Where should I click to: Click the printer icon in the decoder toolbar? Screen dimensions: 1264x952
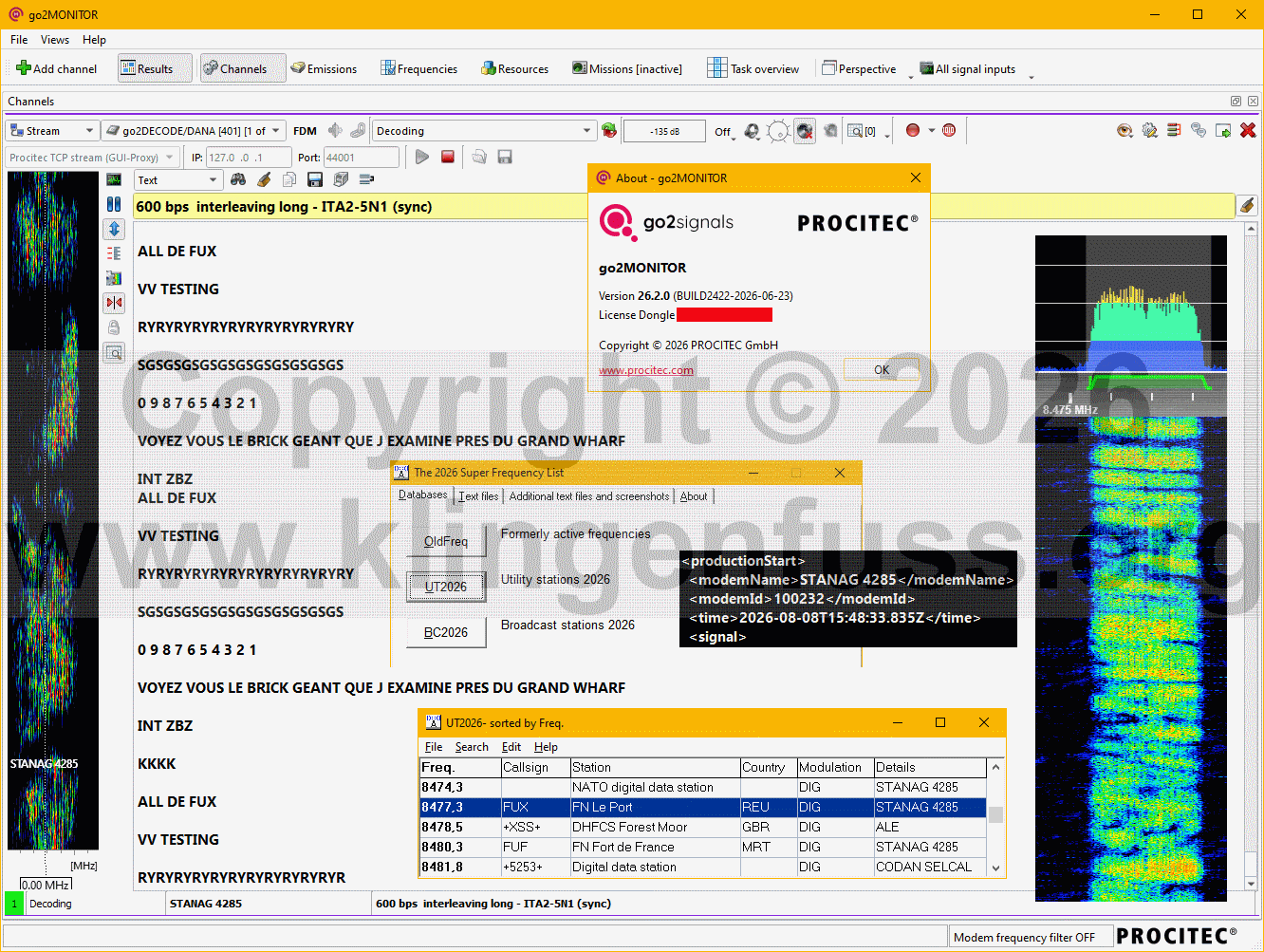341,179
